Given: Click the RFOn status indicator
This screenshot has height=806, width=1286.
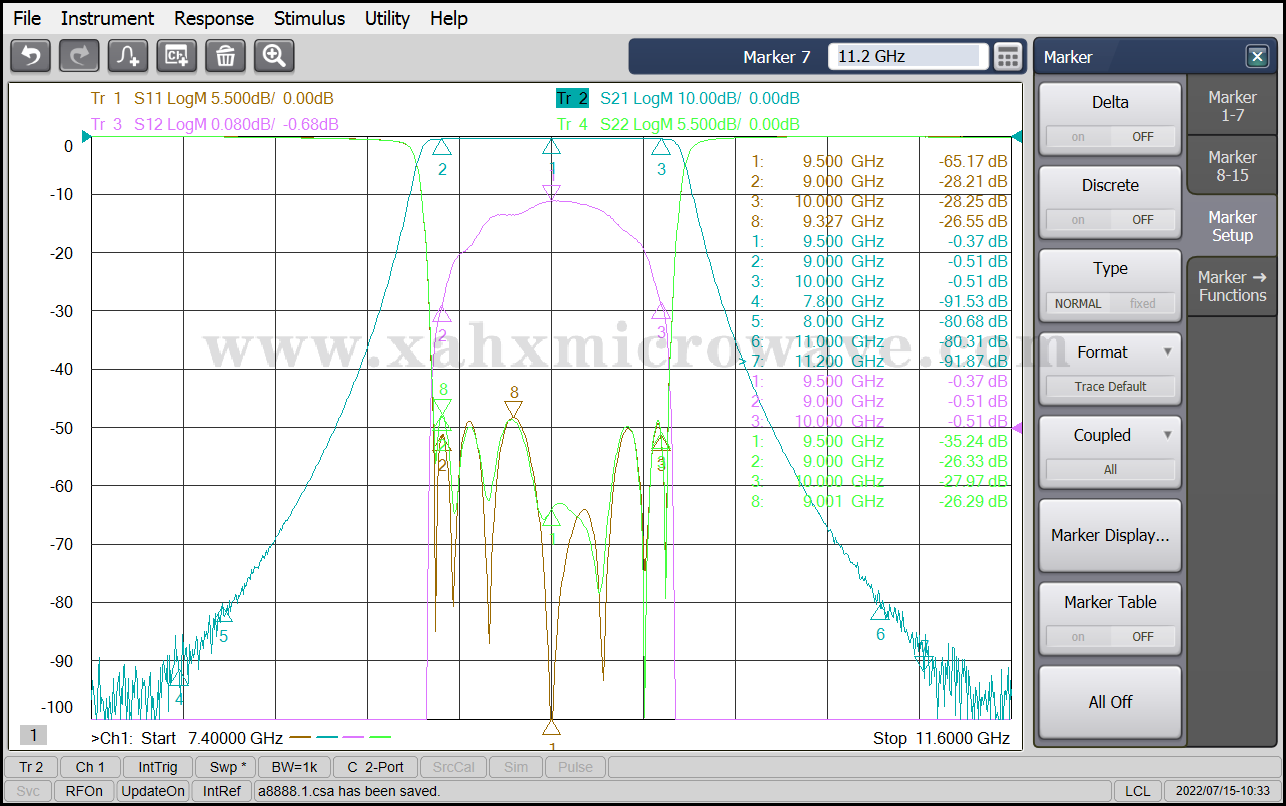Looking at the screenshot, I should coord(83,791).
